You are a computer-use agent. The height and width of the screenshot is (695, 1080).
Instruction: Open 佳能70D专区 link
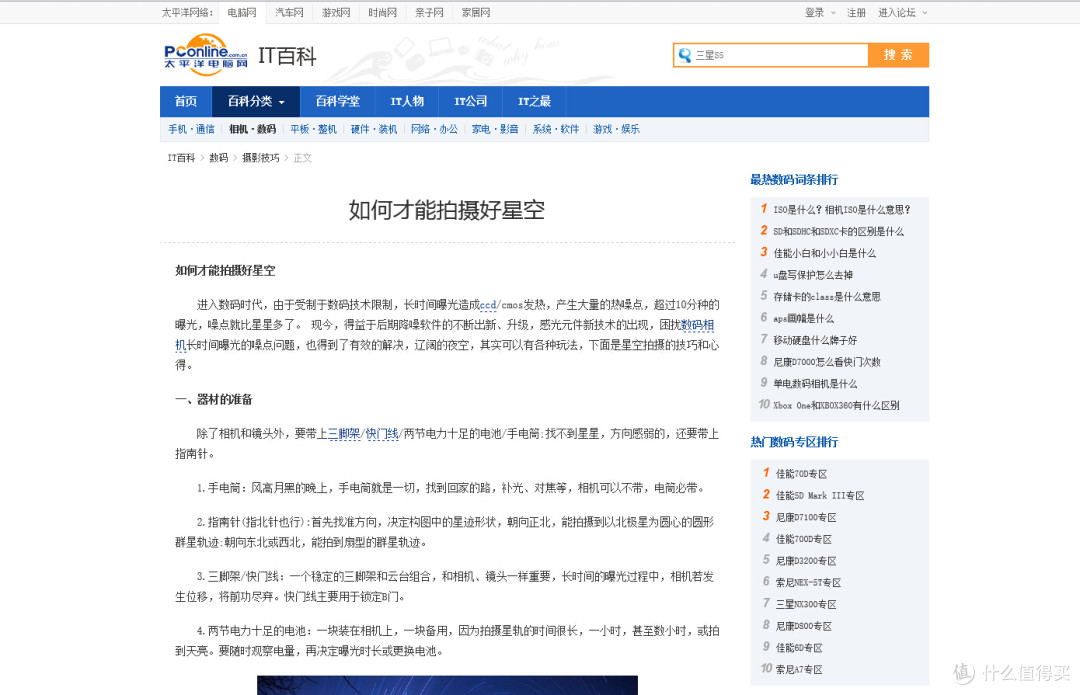coord(801,473)
